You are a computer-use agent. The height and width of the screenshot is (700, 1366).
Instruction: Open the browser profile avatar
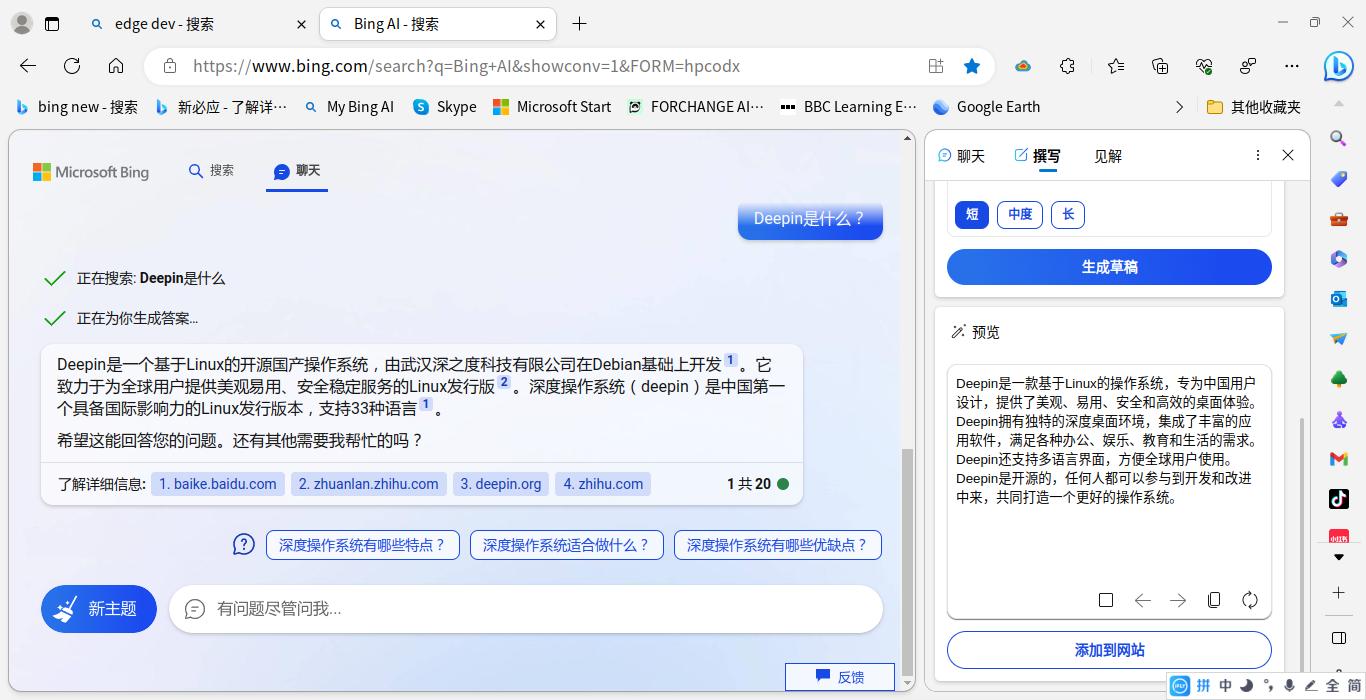21,23
